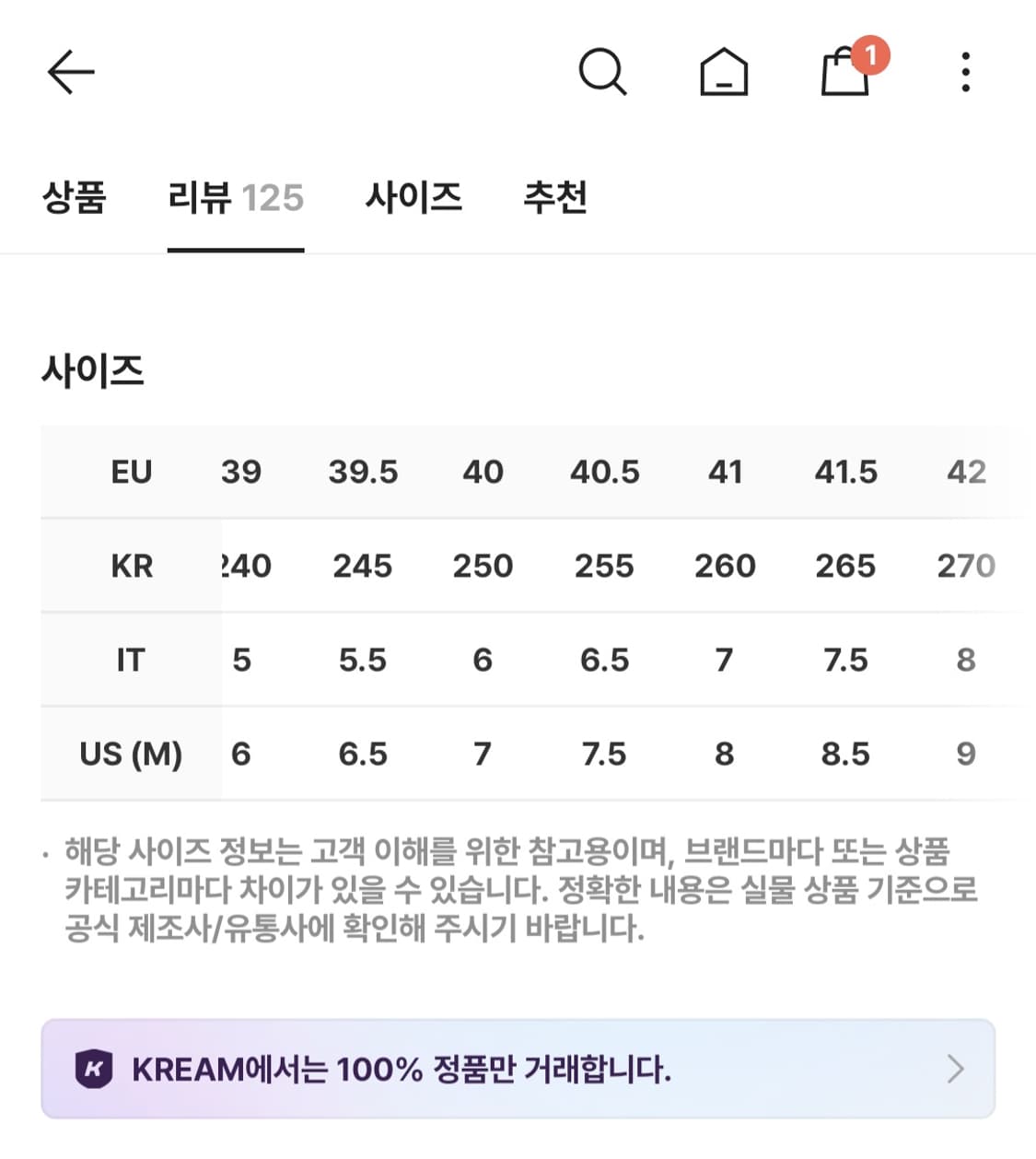Tap IT size 7 in the size chart

(725, 660)
